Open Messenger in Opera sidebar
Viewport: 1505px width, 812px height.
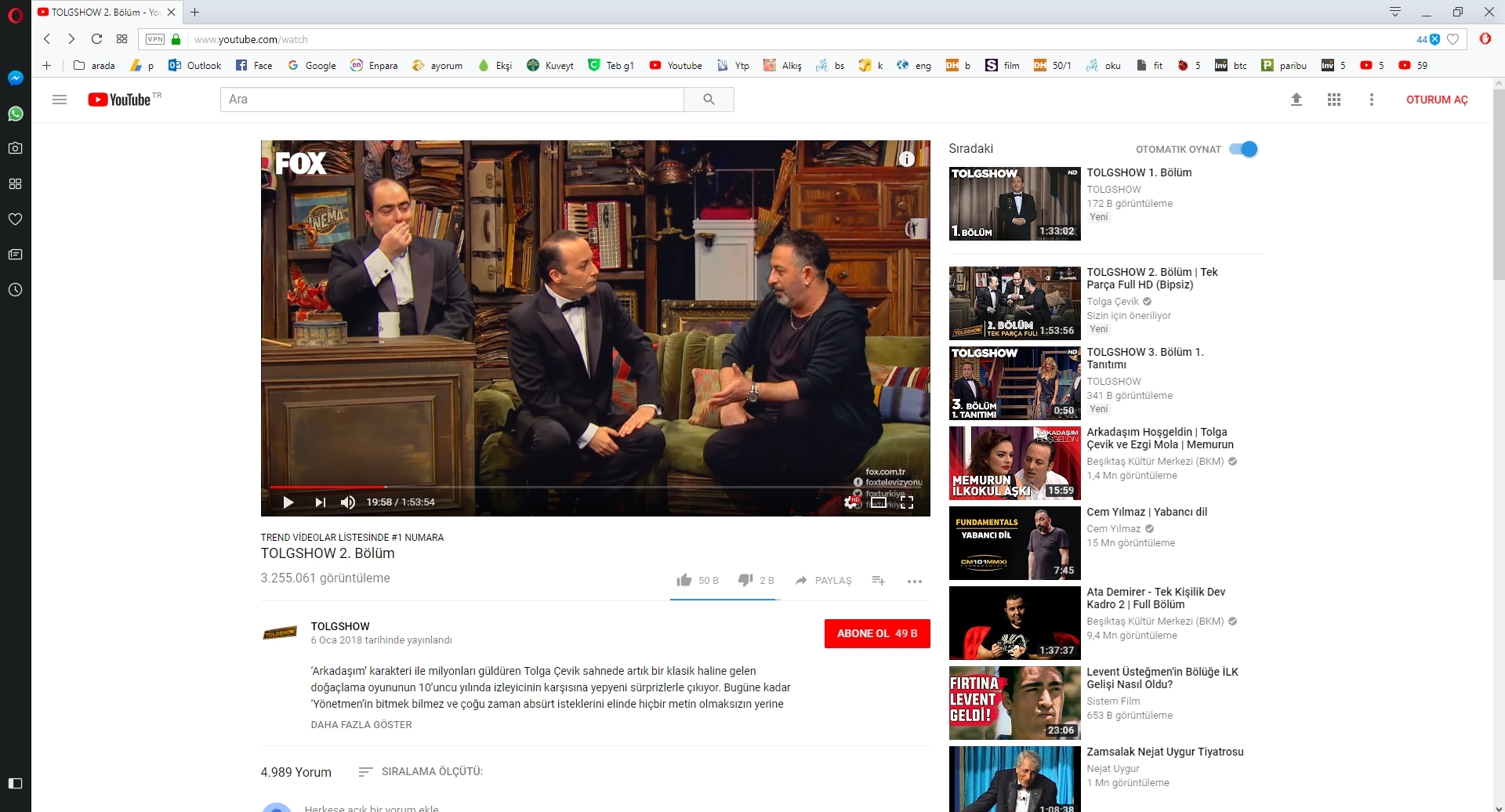pos(15,78)
